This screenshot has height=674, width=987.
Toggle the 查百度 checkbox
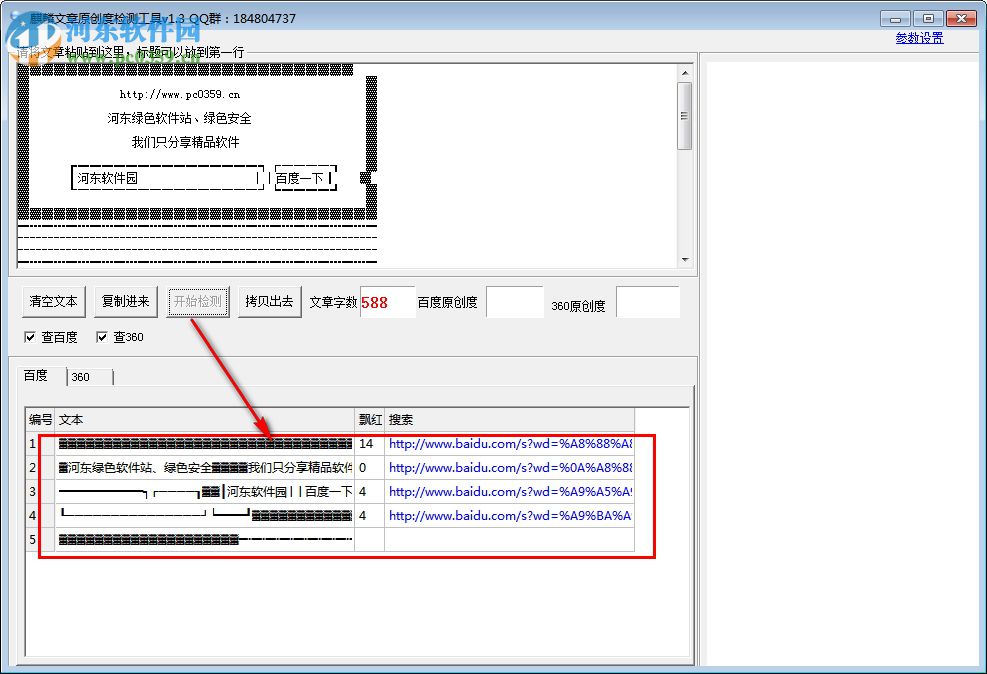coord(30,337)
